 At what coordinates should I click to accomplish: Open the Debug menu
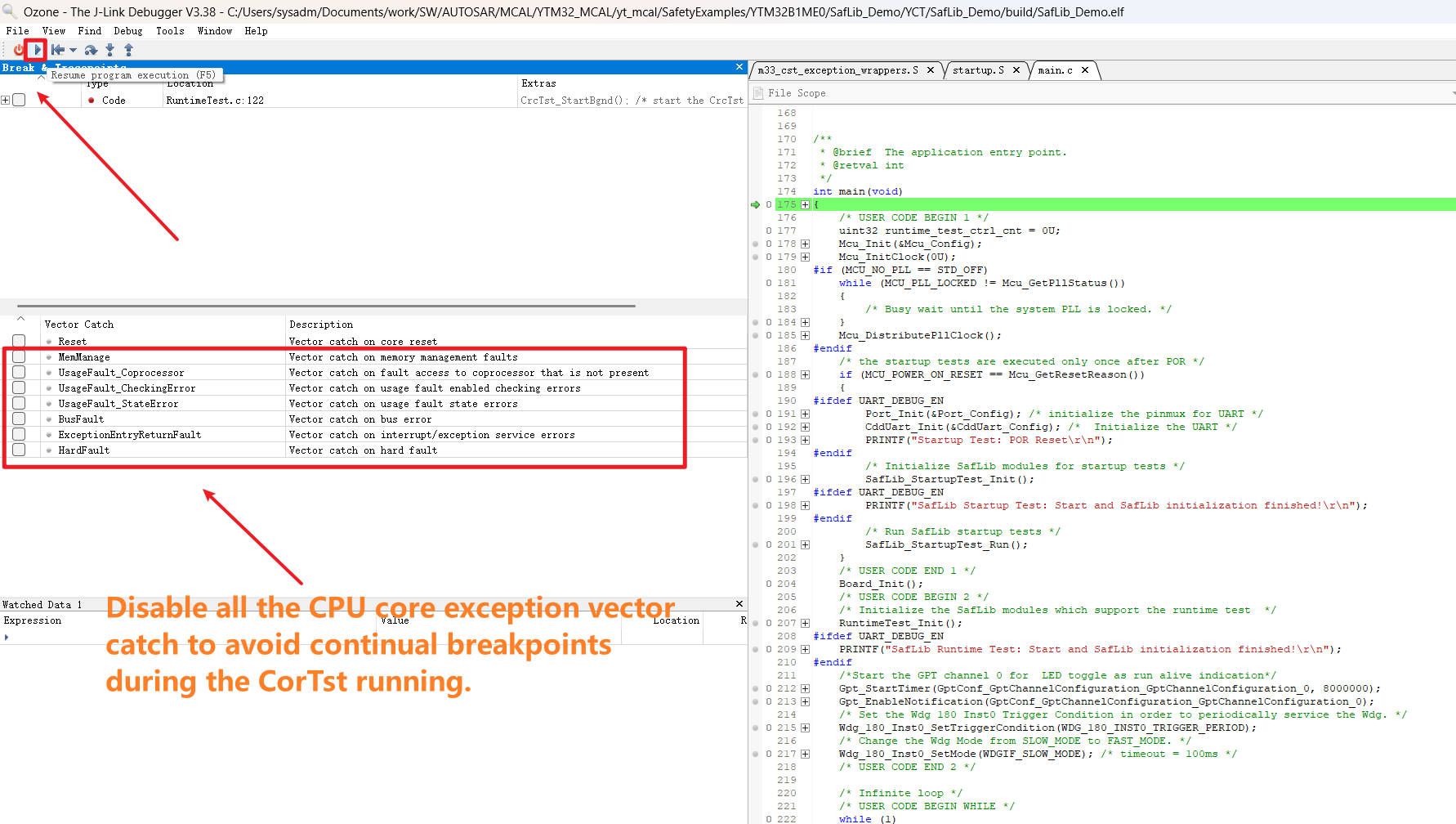coord(127,31)
